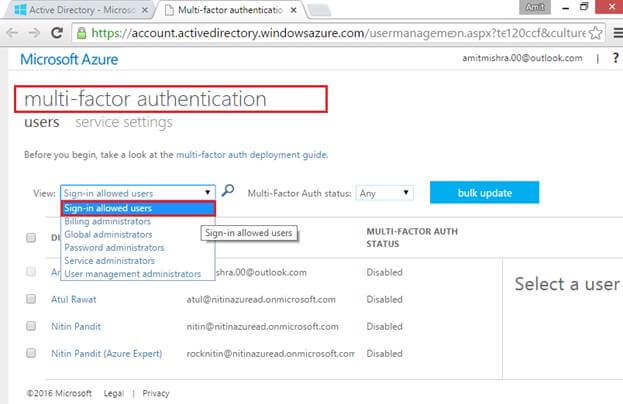Go back using browser back arrow
This screenshot has width=623, height=404.
point(12,33)
